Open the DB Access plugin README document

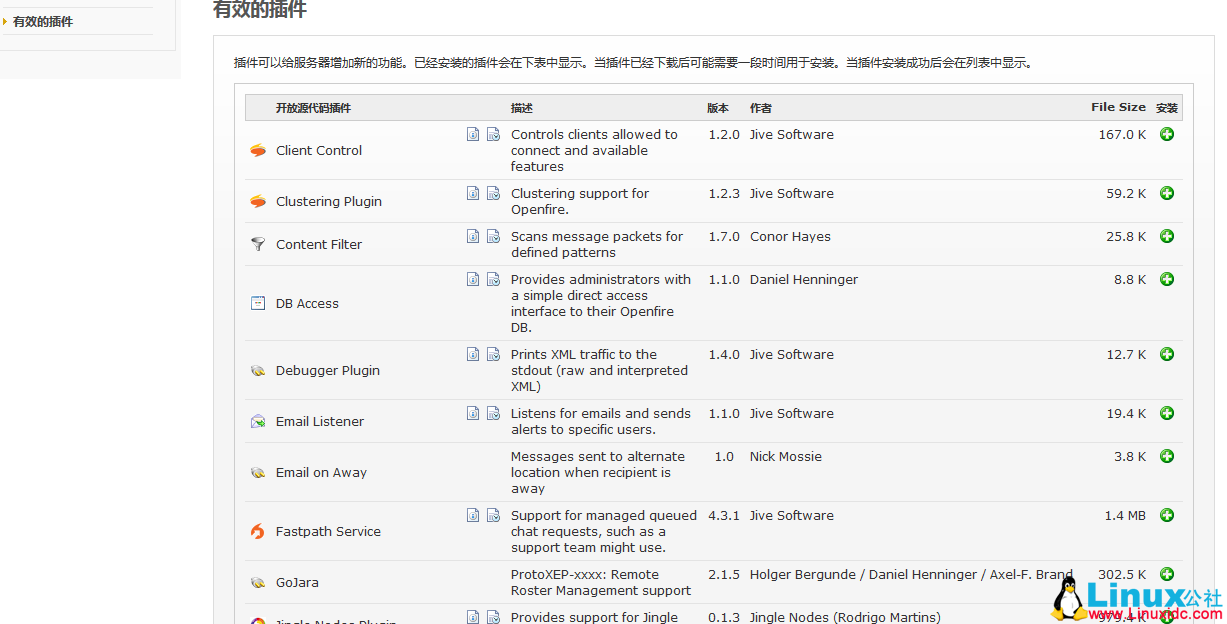point(472,279)
